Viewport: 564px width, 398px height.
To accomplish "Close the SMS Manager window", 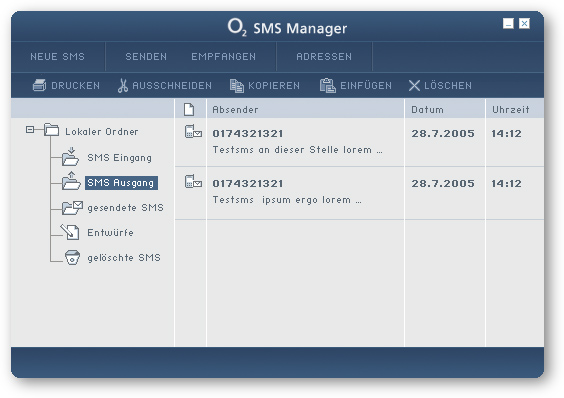I will click(524, 24).
